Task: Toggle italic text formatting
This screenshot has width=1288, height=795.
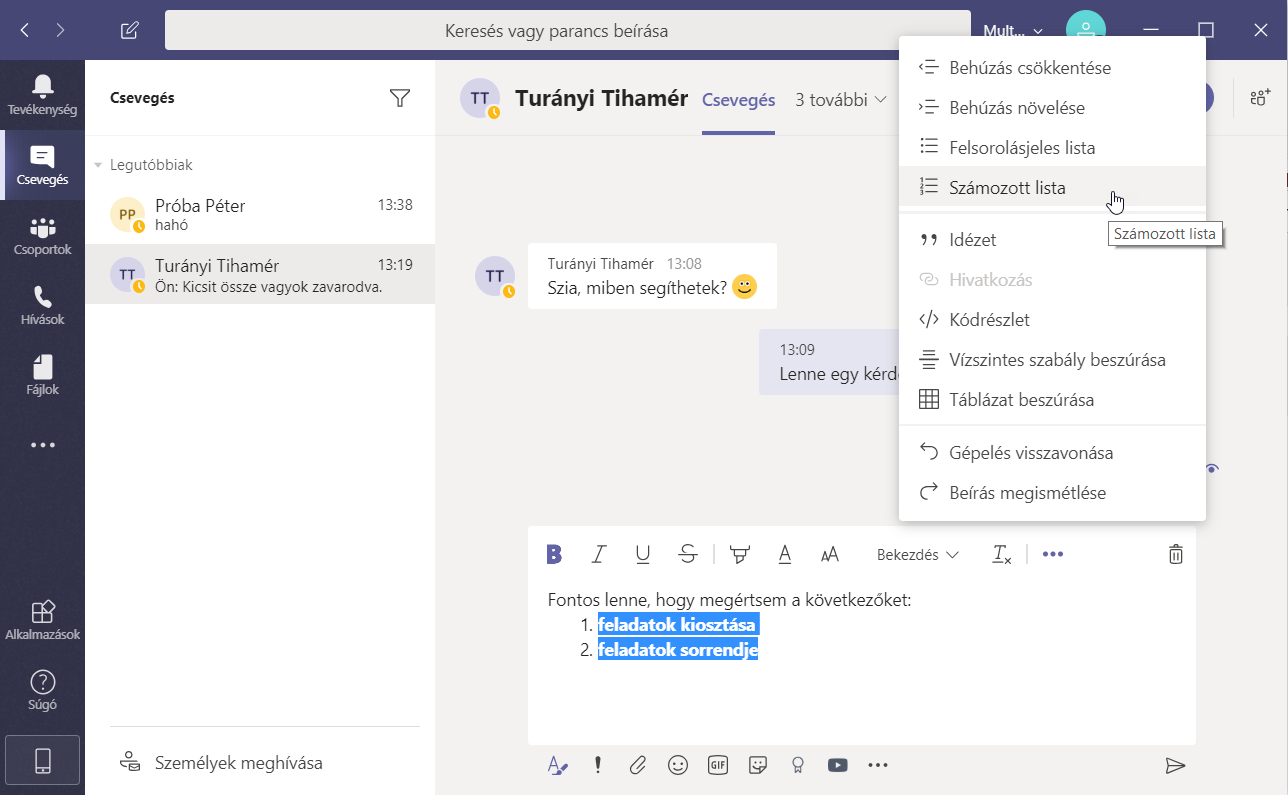Action: [599, 554]
